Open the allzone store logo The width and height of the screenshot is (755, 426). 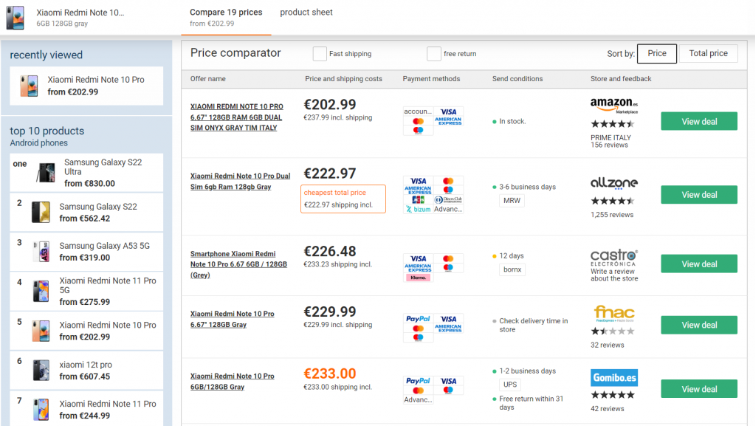(614, 182)
